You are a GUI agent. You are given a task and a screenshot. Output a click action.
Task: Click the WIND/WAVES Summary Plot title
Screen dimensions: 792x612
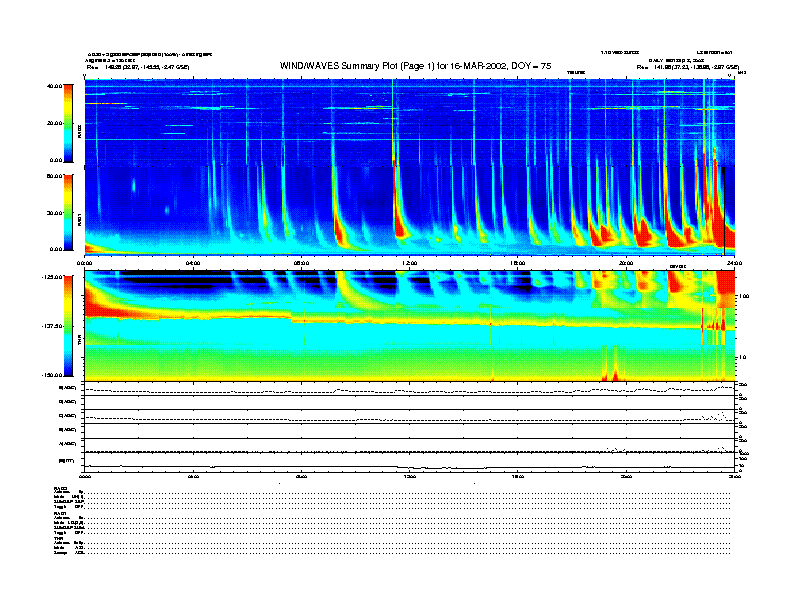416,66
